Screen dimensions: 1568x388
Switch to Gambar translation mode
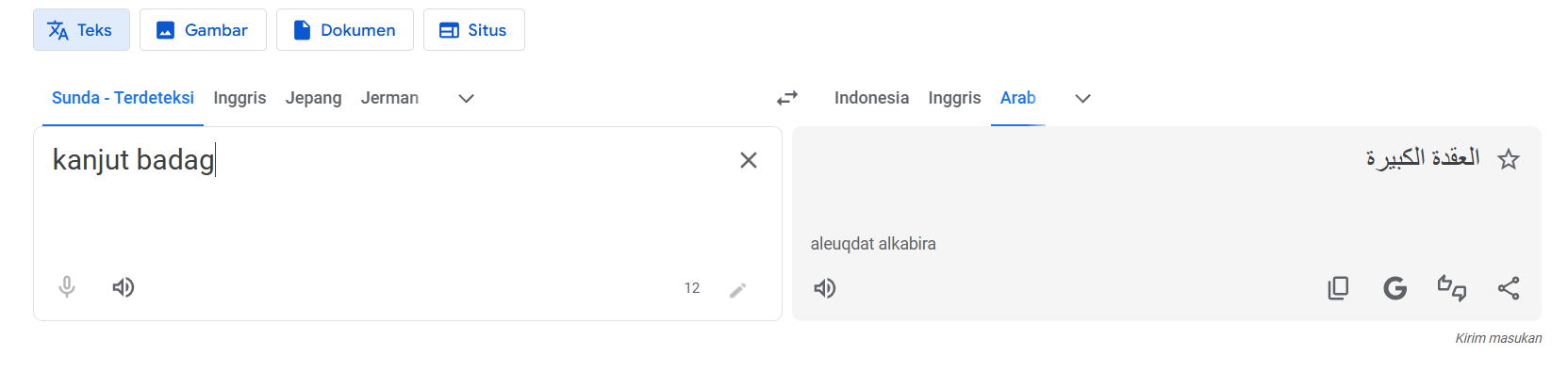203,30
